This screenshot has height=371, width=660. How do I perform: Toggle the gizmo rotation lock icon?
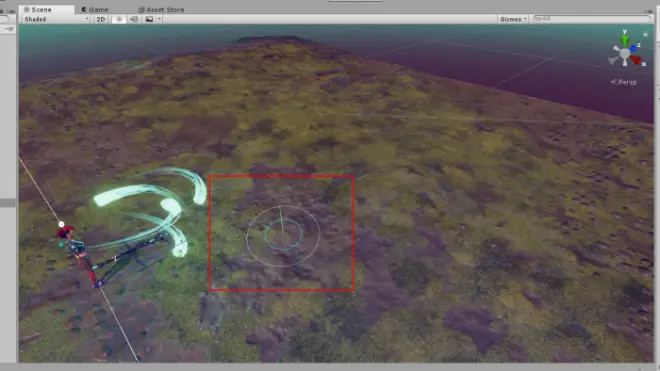(x=645, y=34)
